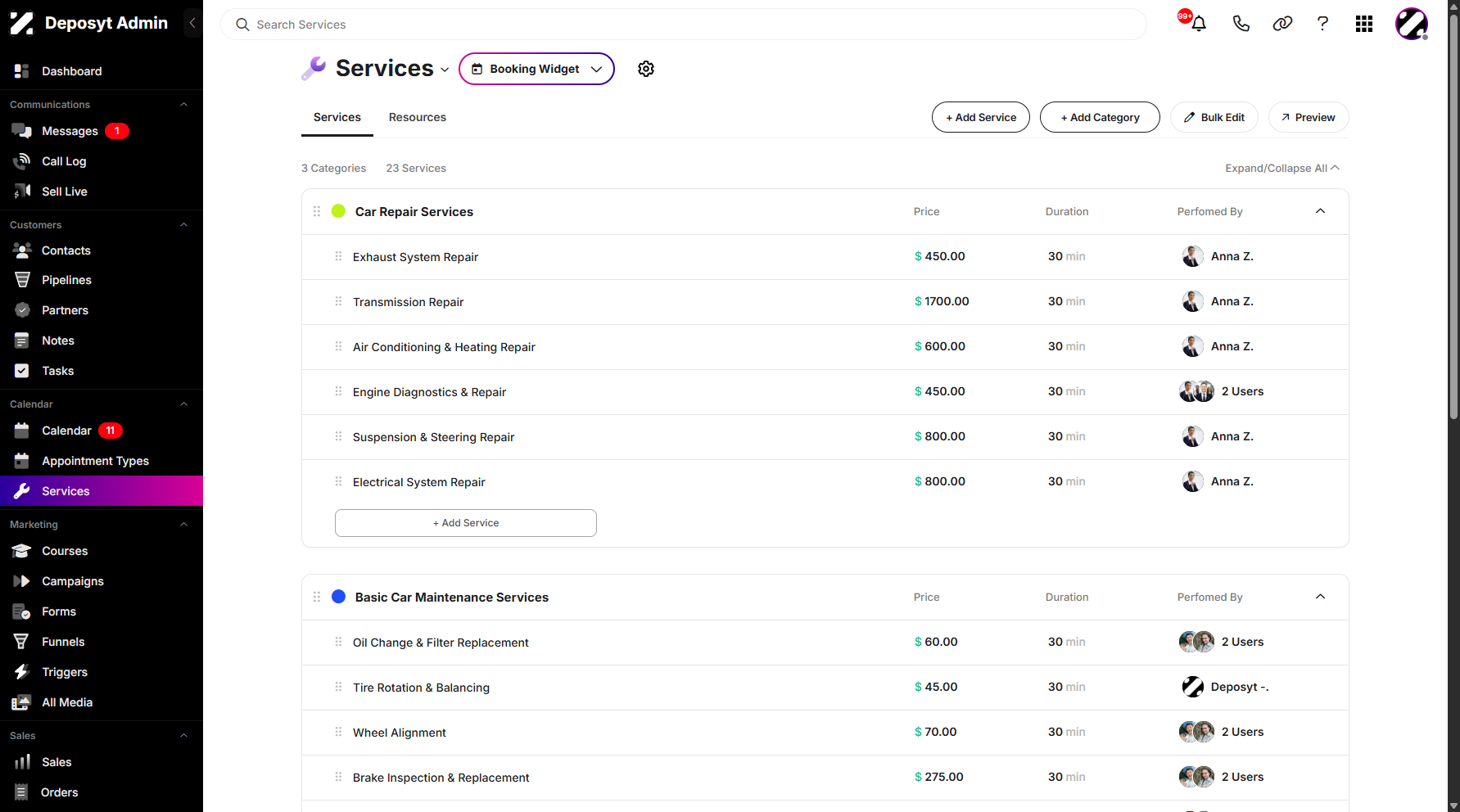1460x812 pixels.
Task: Click + Add Service under Car Repair Services
Action: point(466,523)
